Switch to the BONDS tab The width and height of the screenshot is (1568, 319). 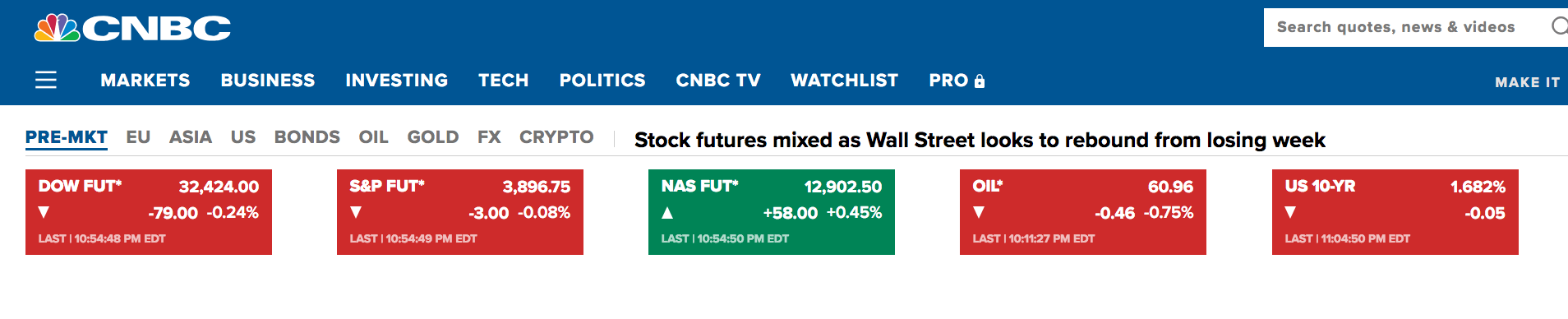tap(307, 136)
